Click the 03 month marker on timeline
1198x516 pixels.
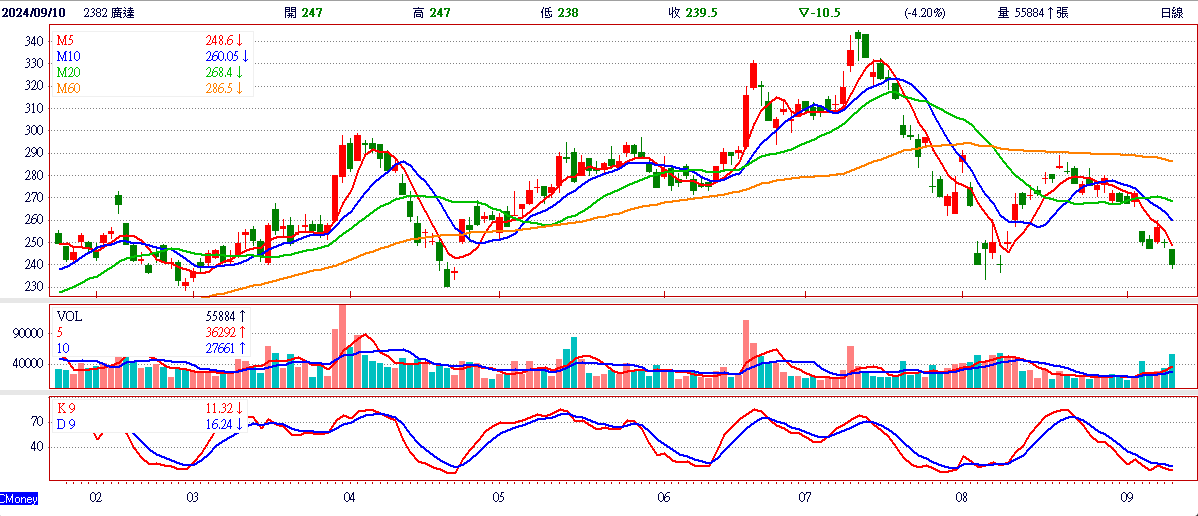192,498
